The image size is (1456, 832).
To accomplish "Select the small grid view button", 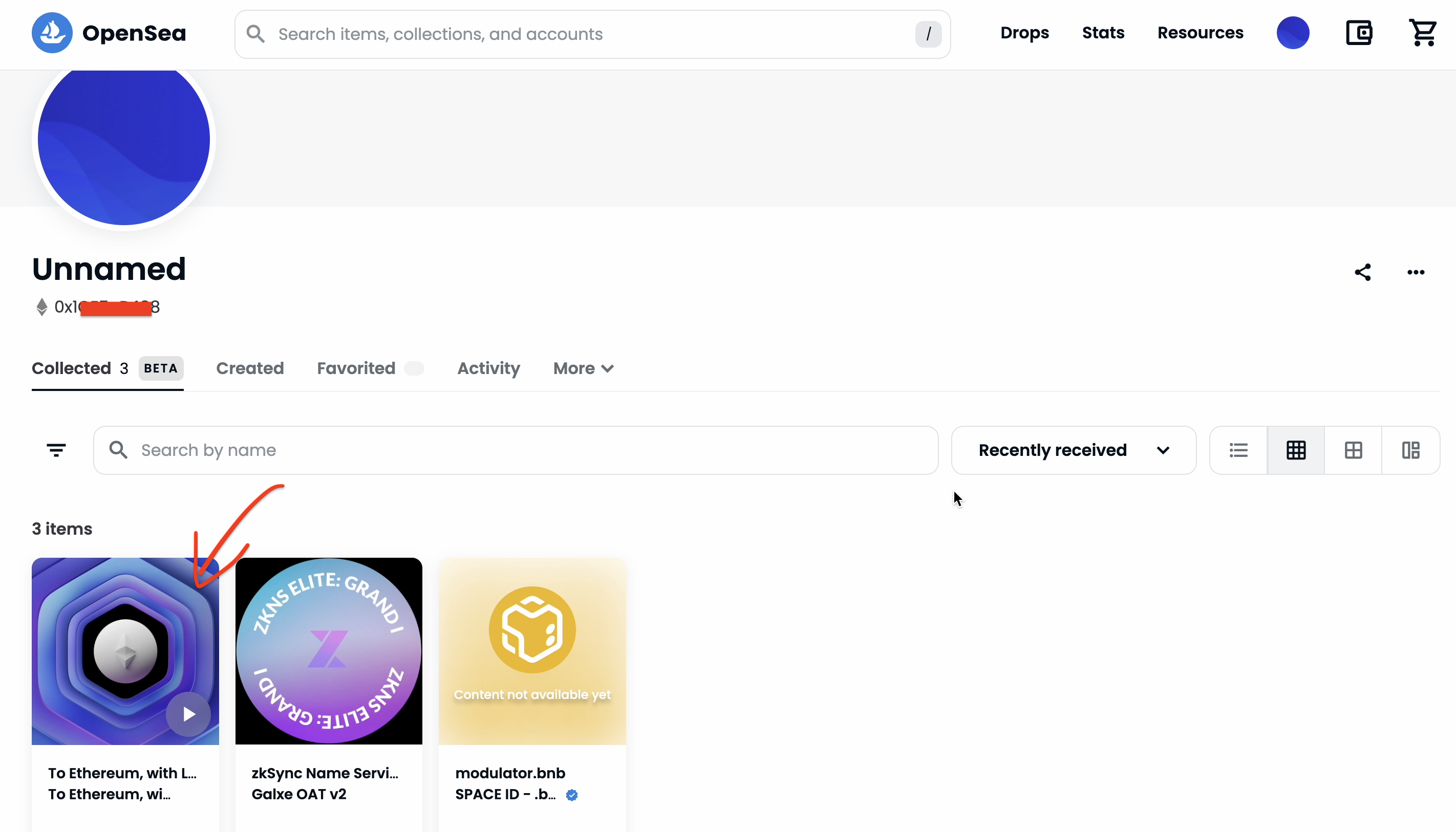I will (1296, 450).
